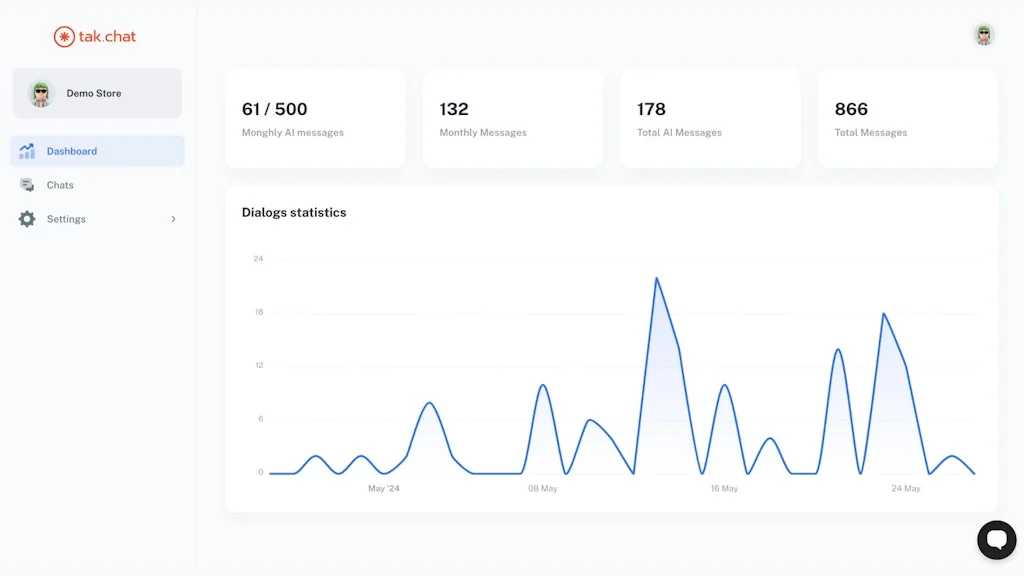Select the 132 Monthly Messages card
Viewport: 1024px width, 576px height.
[512, 117]
